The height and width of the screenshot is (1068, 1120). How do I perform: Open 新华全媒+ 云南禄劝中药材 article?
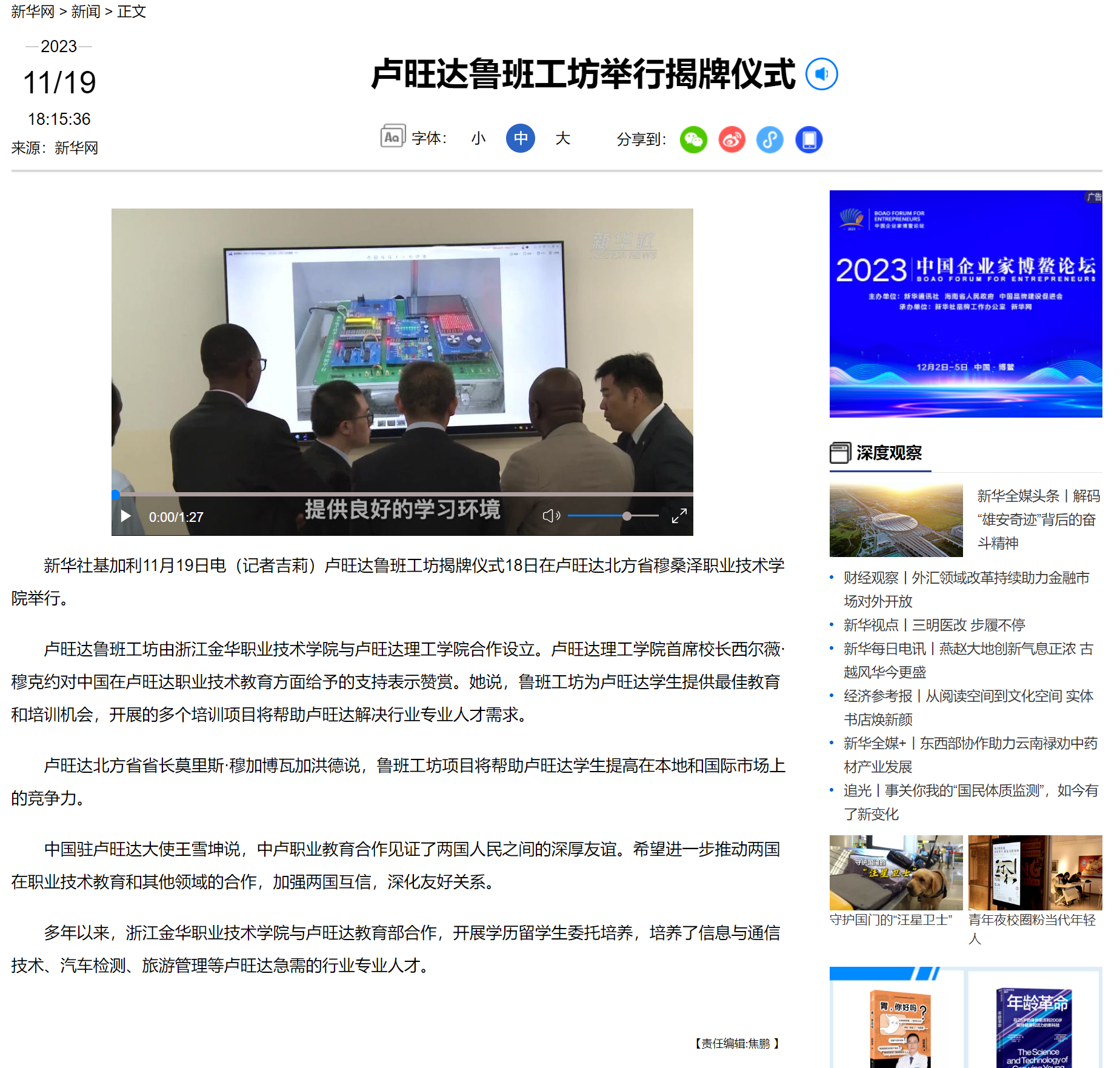(x=970, y=755)
